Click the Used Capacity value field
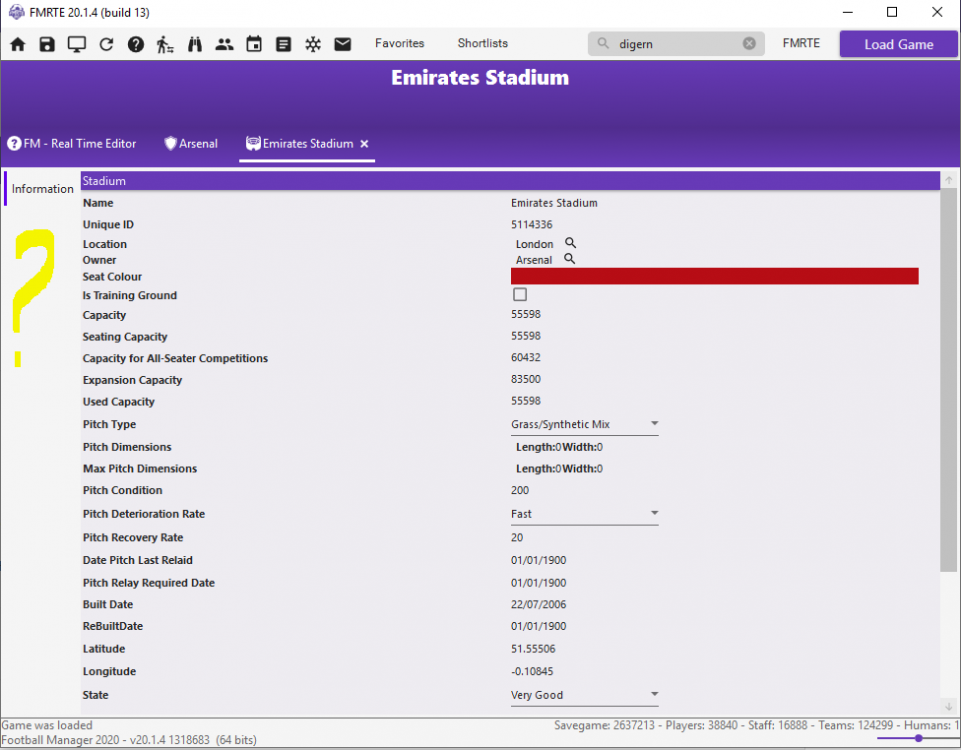This screenshot has height=750, width=961. pyautogui.click(x=526, y=401)
